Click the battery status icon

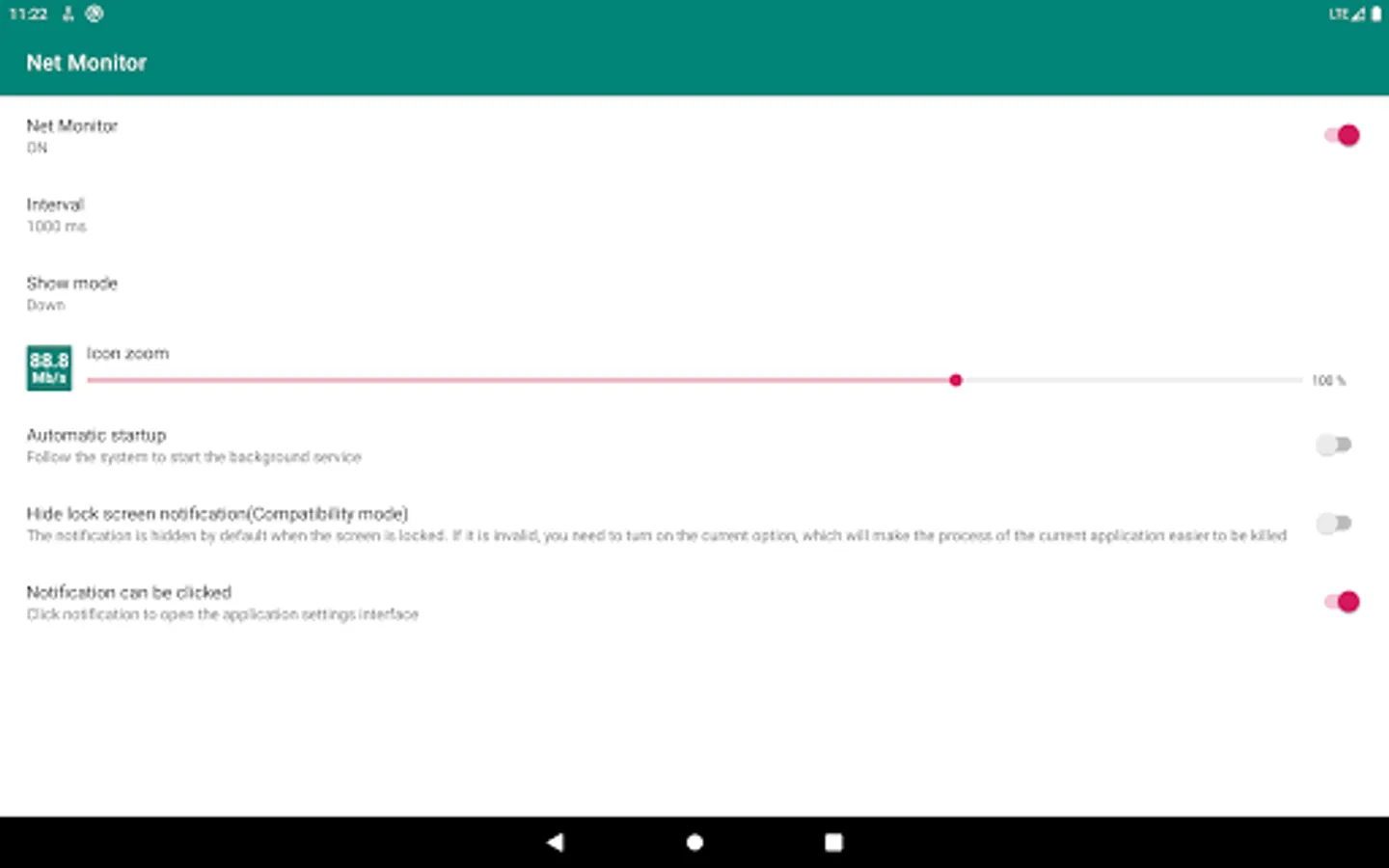click(x=1375, y=14)
